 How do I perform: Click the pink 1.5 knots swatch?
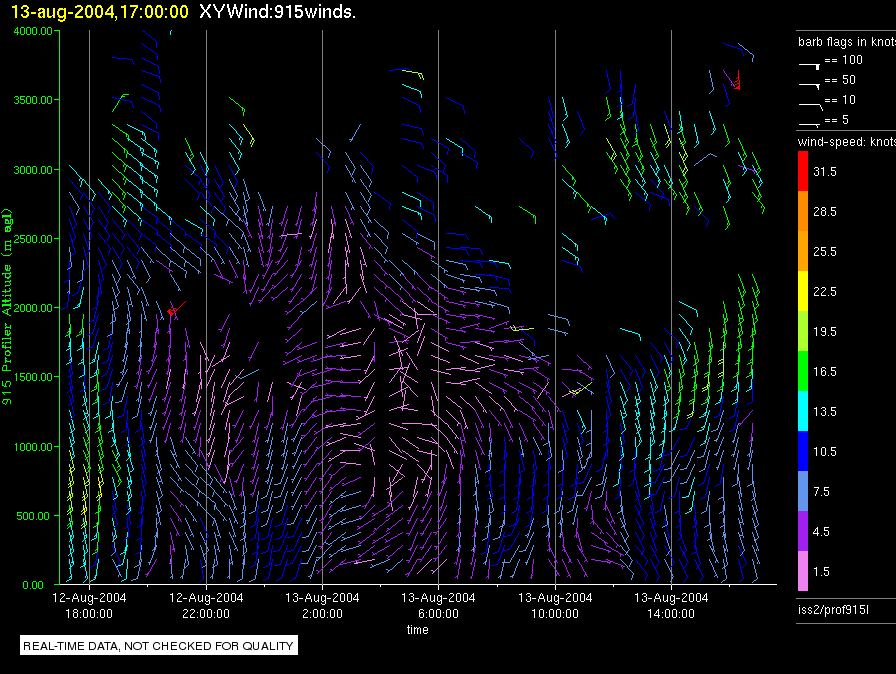coord(803,571)
